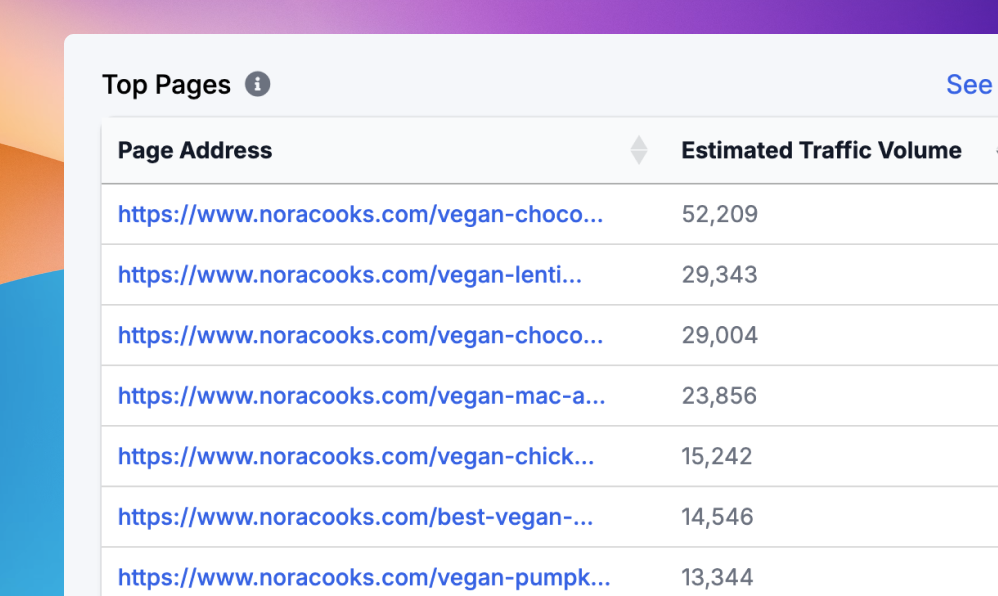
Task: Open the noracooks vegan-chick page link
Action: (355, 457)
